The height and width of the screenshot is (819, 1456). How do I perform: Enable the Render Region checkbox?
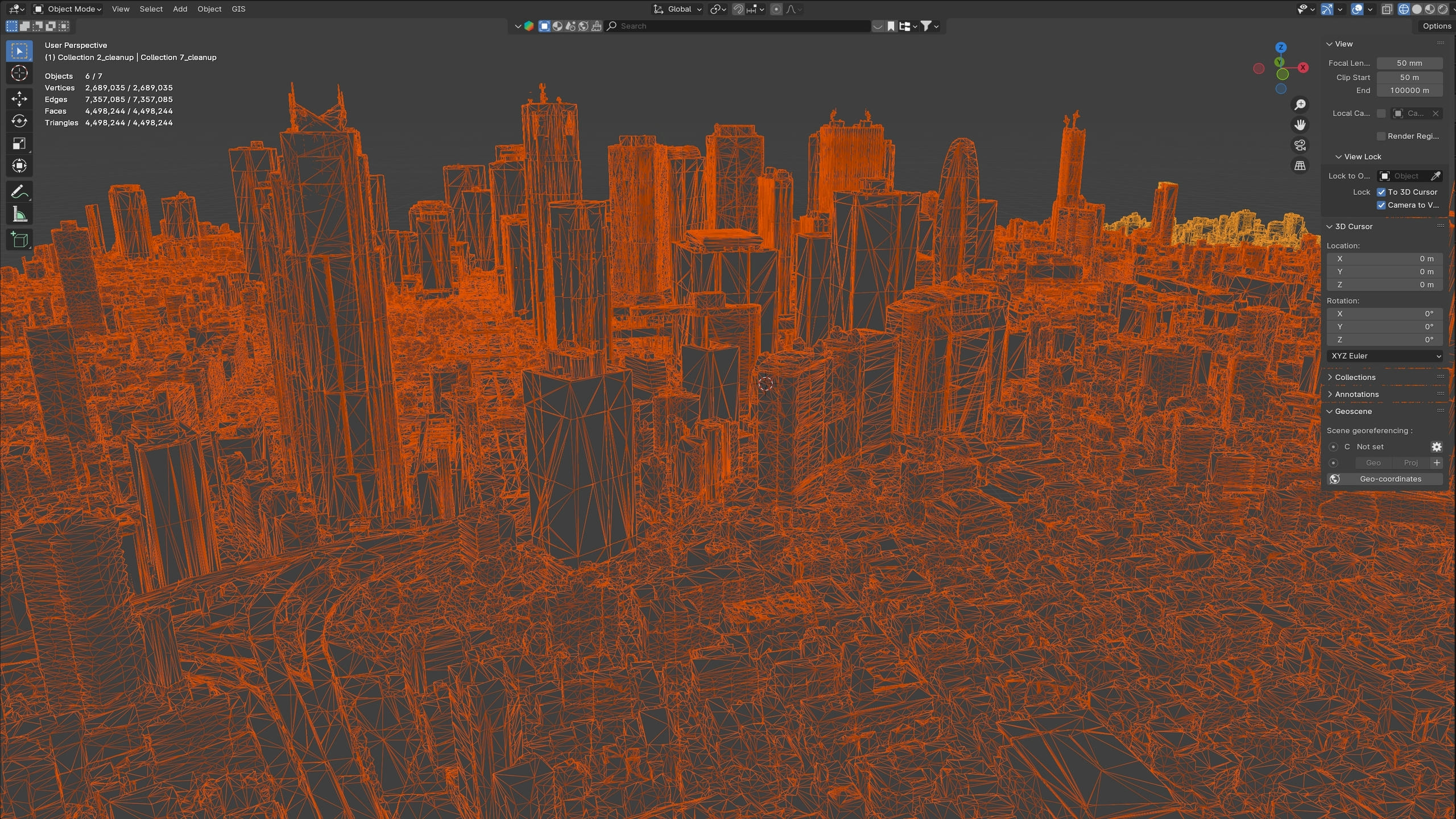[x=1381, y=136]
